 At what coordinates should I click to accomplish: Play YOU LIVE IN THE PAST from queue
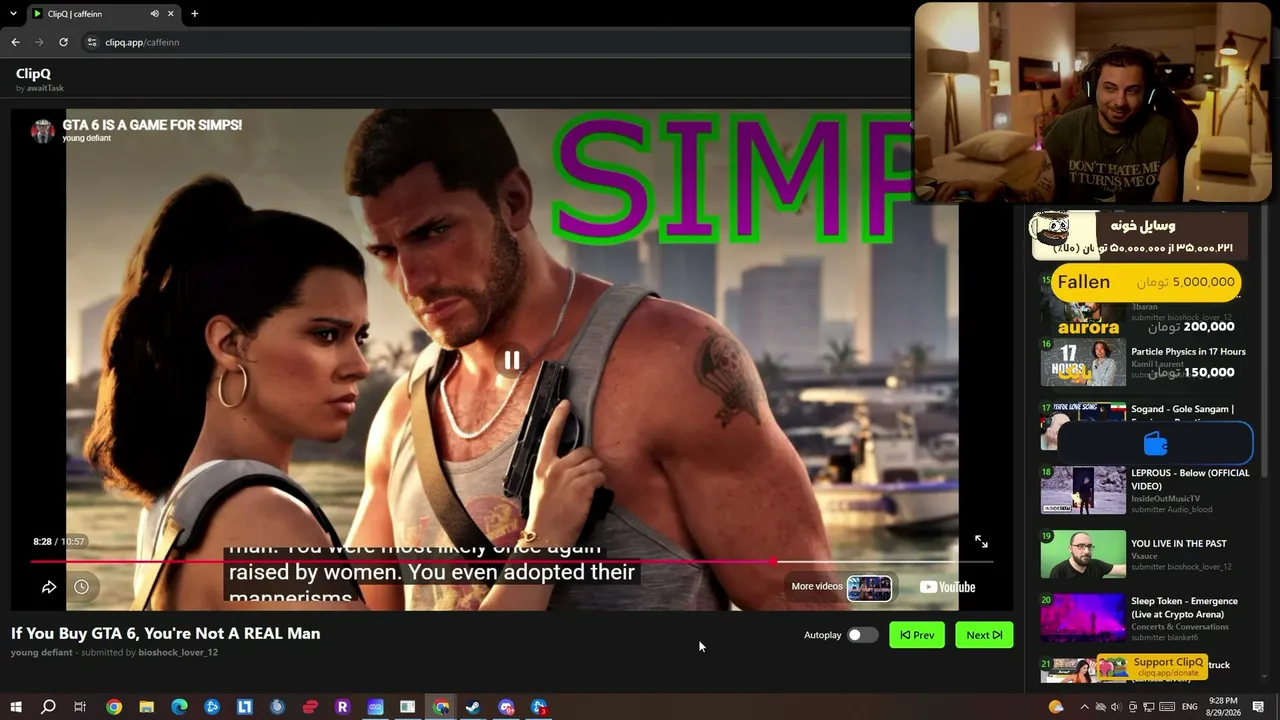(x=1143, y=554)
